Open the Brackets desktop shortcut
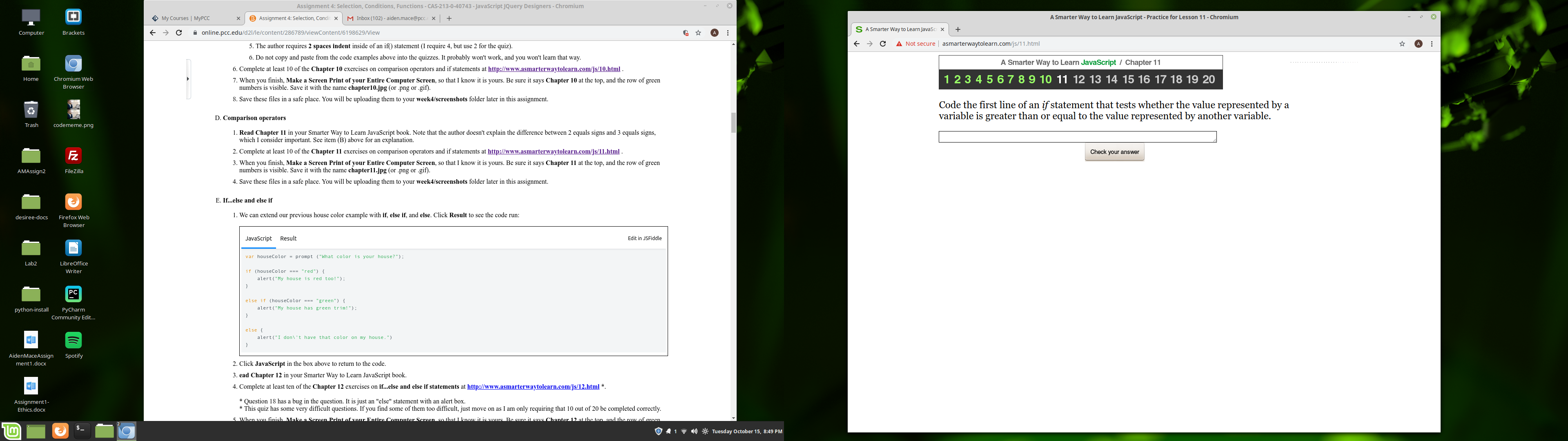Screen dimensions: 1568x441 73,17
